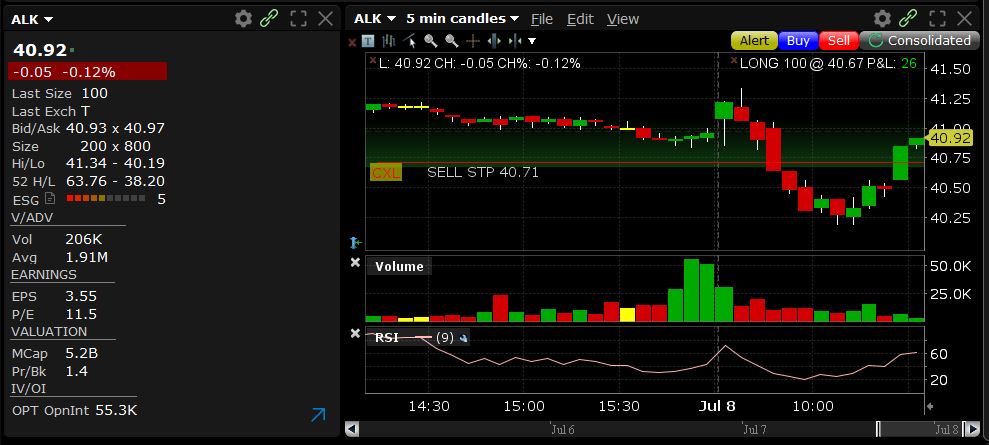Change the 5 min candles interval dropdown
Screen dimensions: 989x445
click(462, 19)
